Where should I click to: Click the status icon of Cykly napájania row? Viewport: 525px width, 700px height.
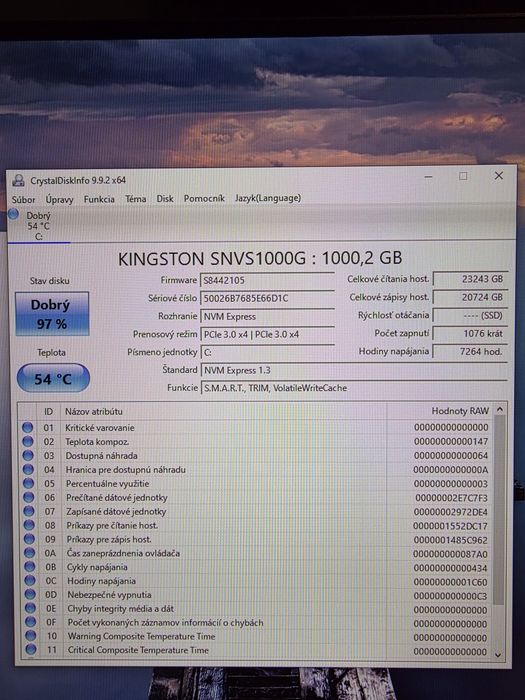[30, 567]
